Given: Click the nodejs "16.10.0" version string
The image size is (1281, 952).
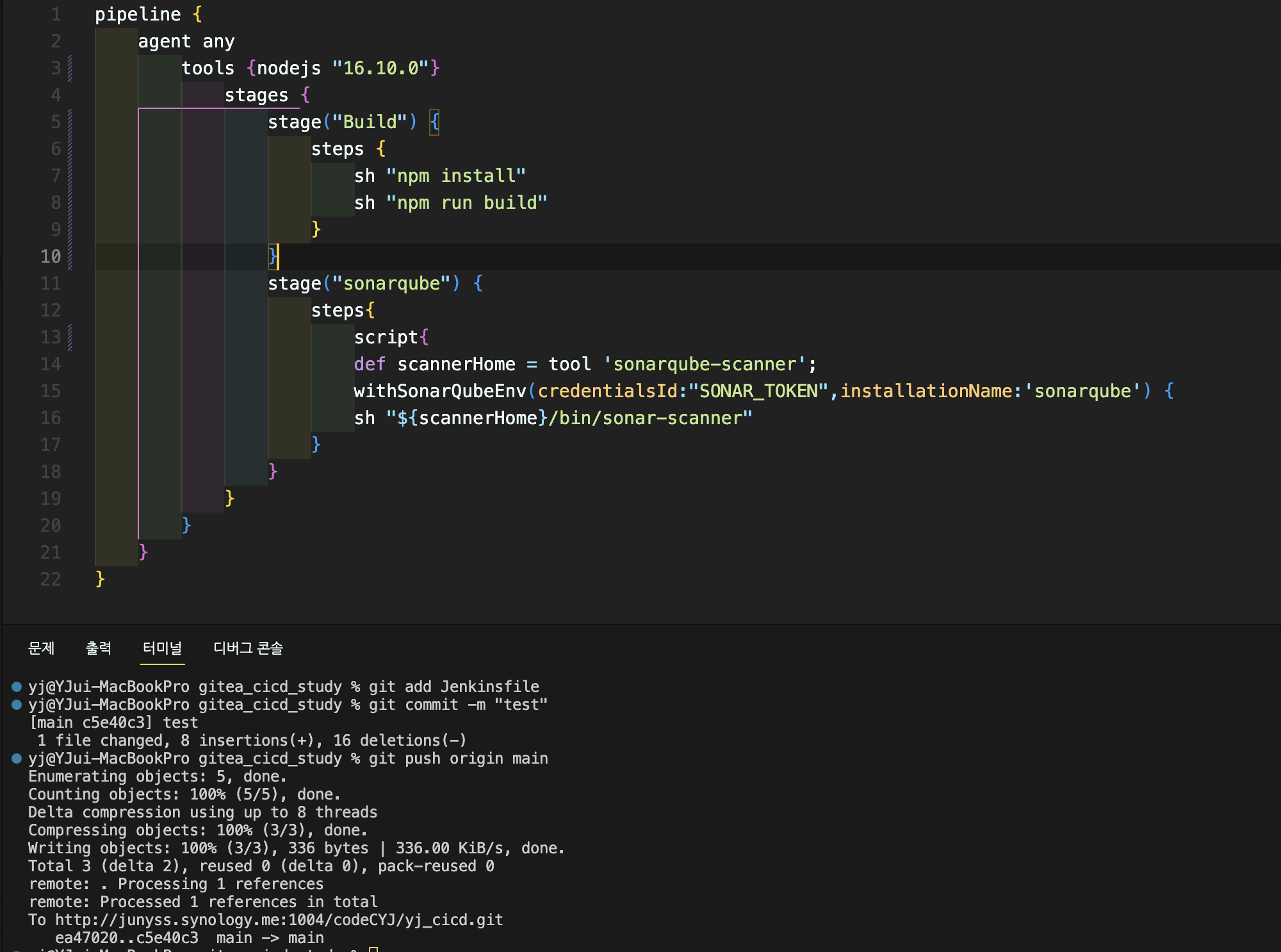Looking at the screenshot, I should pyautogui.click(x=380, y=69).
